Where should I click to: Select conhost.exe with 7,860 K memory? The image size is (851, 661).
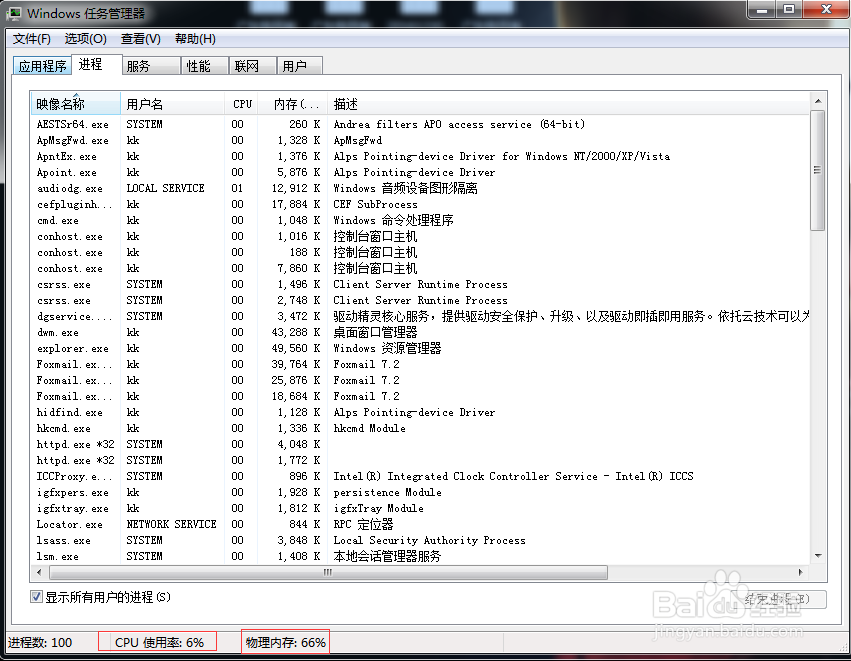pyautogui.click(x=420, y=269)
